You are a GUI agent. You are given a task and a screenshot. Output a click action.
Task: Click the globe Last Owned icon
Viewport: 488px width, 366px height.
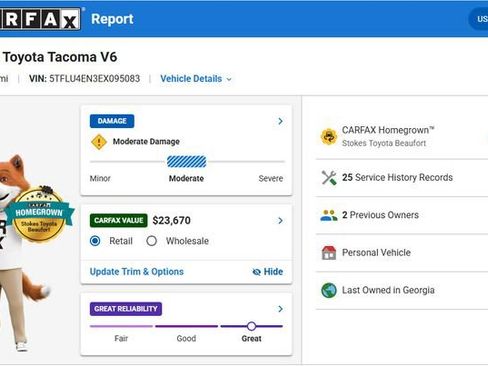click(x=329, y=290)
